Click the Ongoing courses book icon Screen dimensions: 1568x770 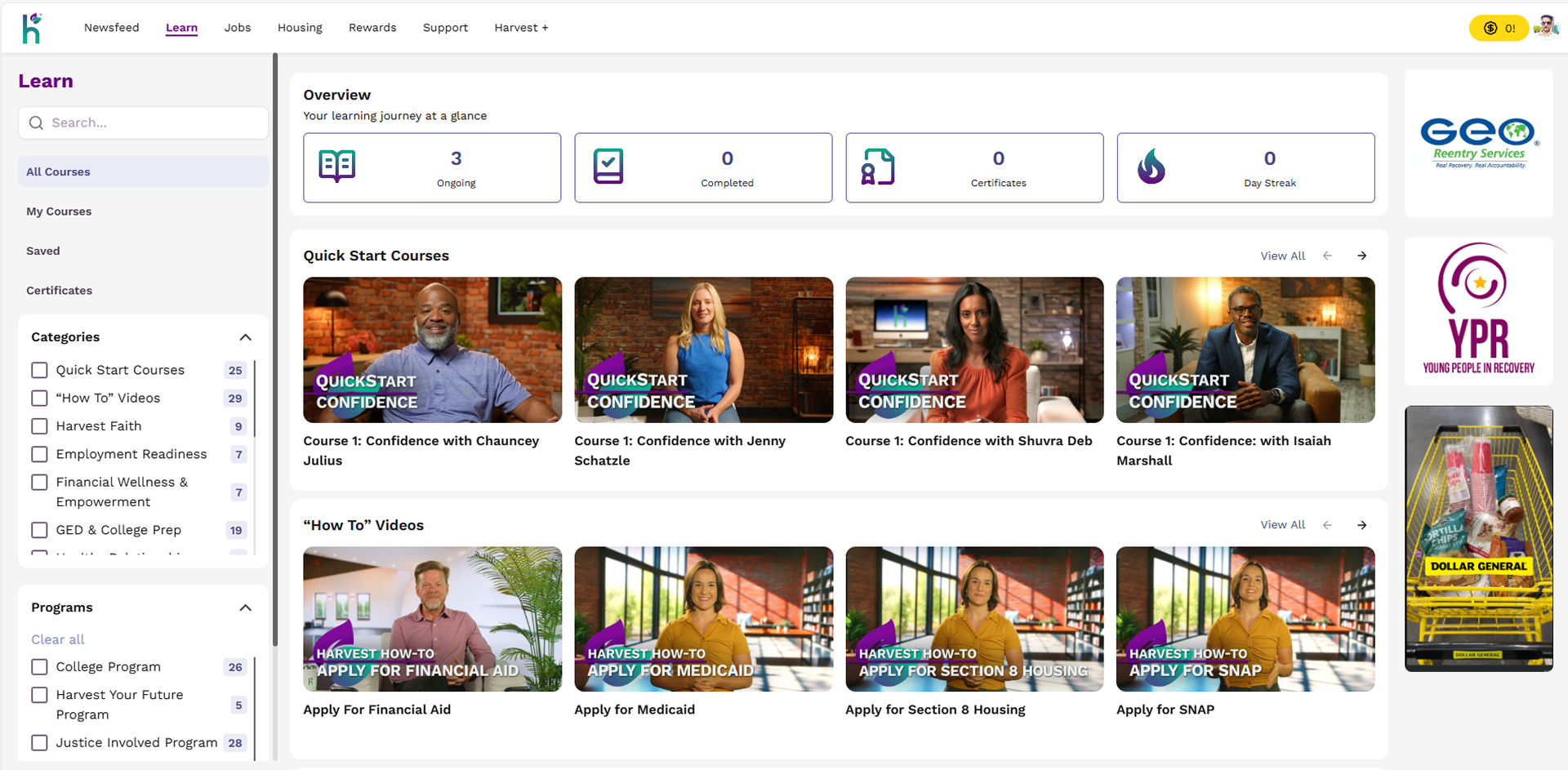pos(336,167)
